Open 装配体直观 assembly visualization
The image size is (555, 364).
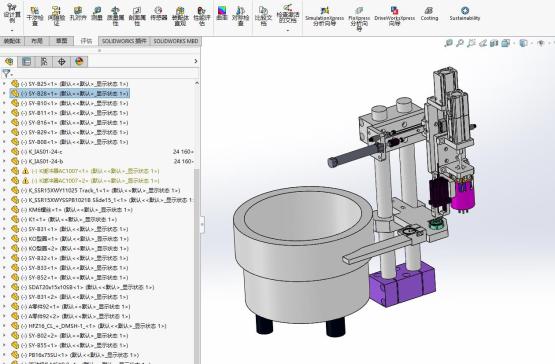(x=180, y=16)
